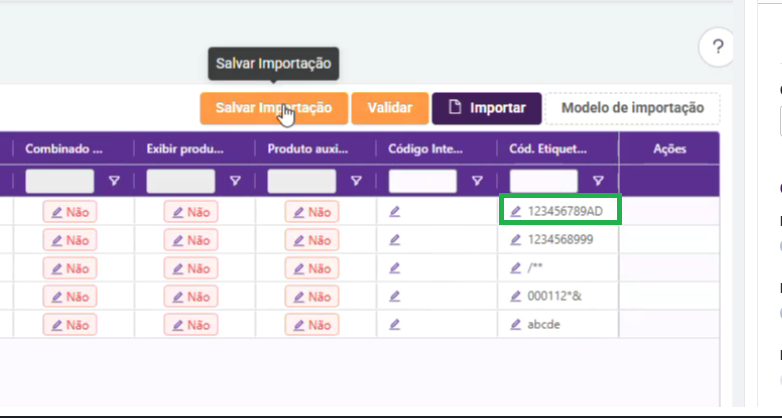Image resolution: width=782 pixels, height=418 pixels.
Task: Edit Código Interno in first row
Action: pos(395,211)
